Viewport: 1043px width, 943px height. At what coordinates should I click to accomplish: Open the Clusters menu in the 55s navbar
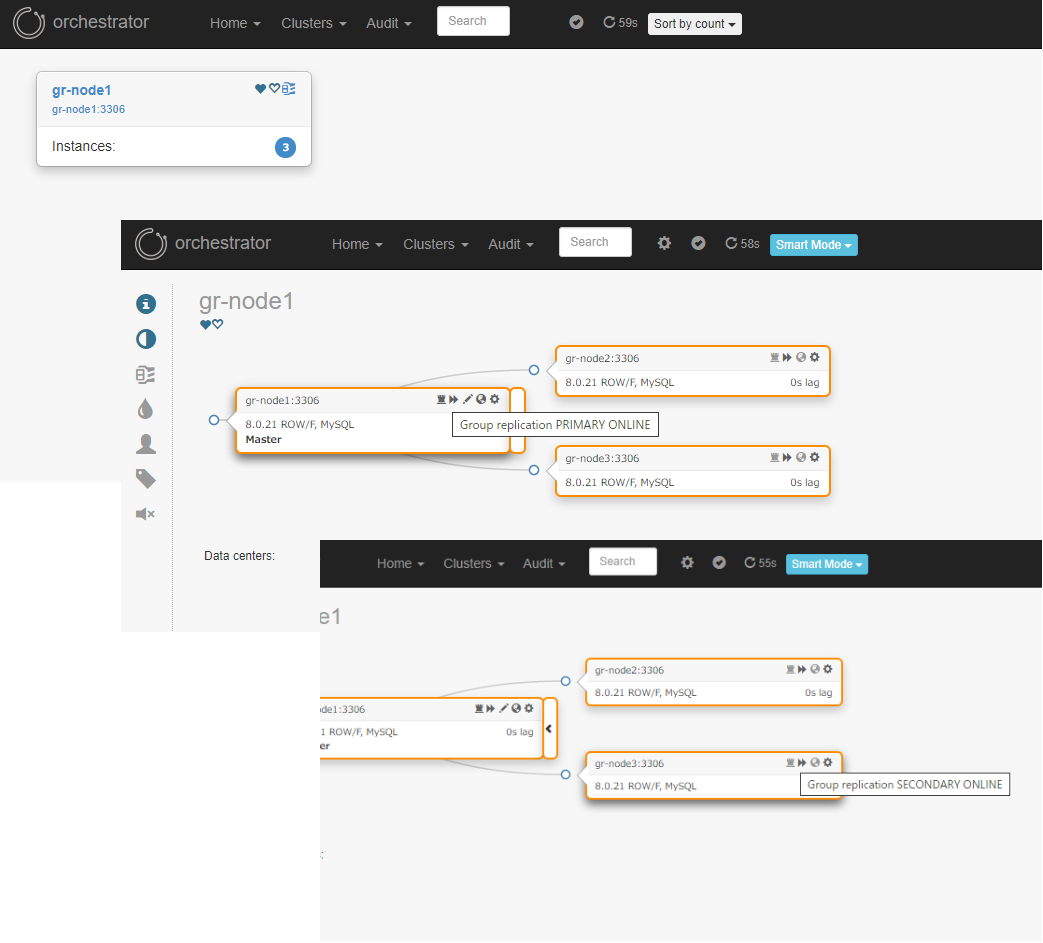(x=474, y=563)
